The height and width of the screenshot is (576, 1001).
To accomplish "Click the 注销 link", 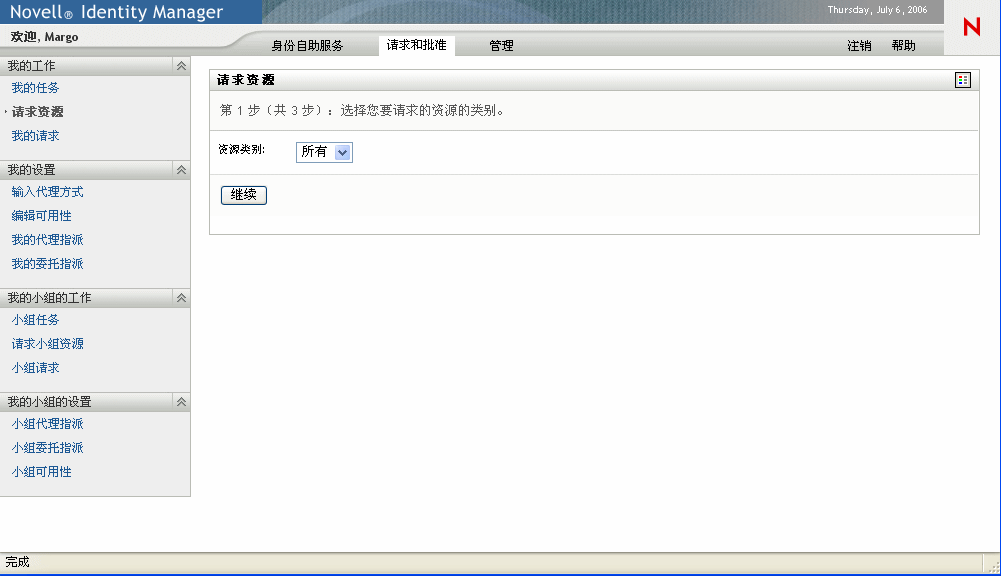I will click(x=859, y=45).
